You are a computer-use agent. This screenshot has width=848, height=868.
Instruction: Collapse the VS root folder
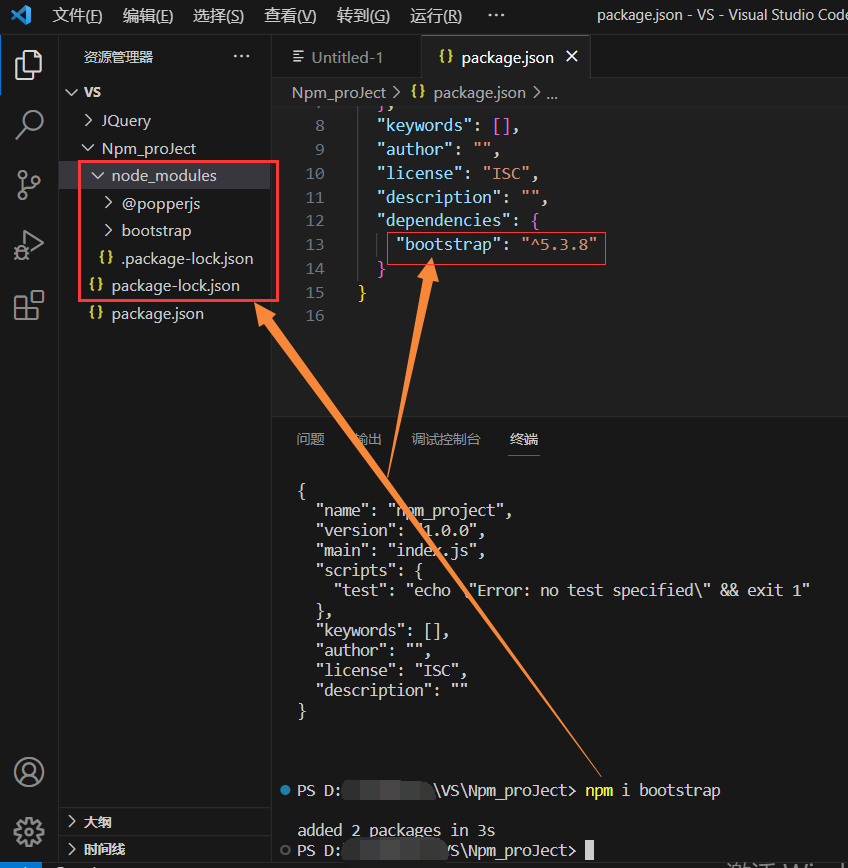[71, 92]
